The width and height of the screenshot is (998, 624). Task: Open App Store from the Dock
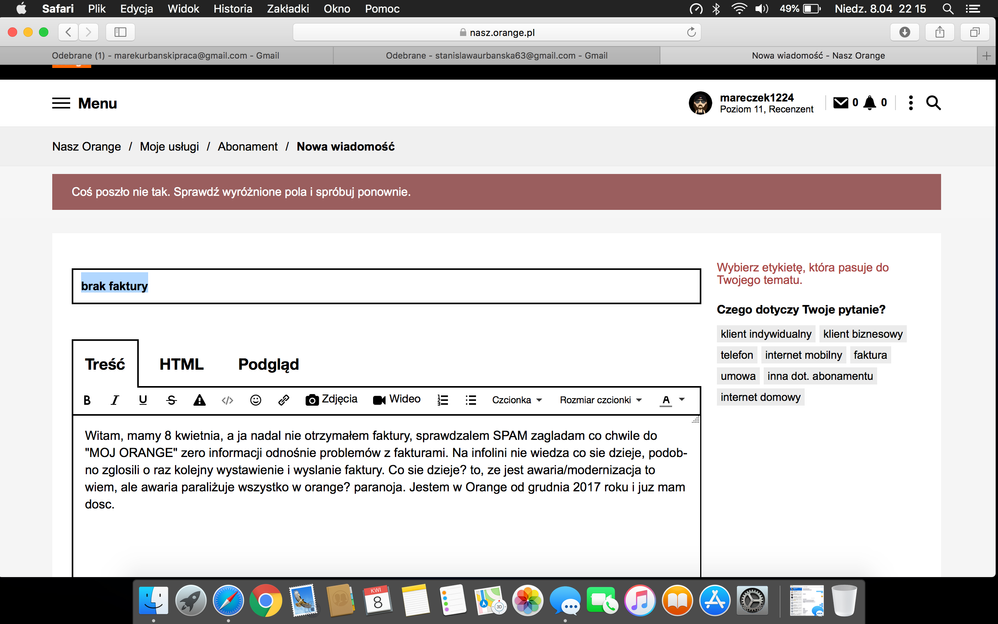point(715,600)
